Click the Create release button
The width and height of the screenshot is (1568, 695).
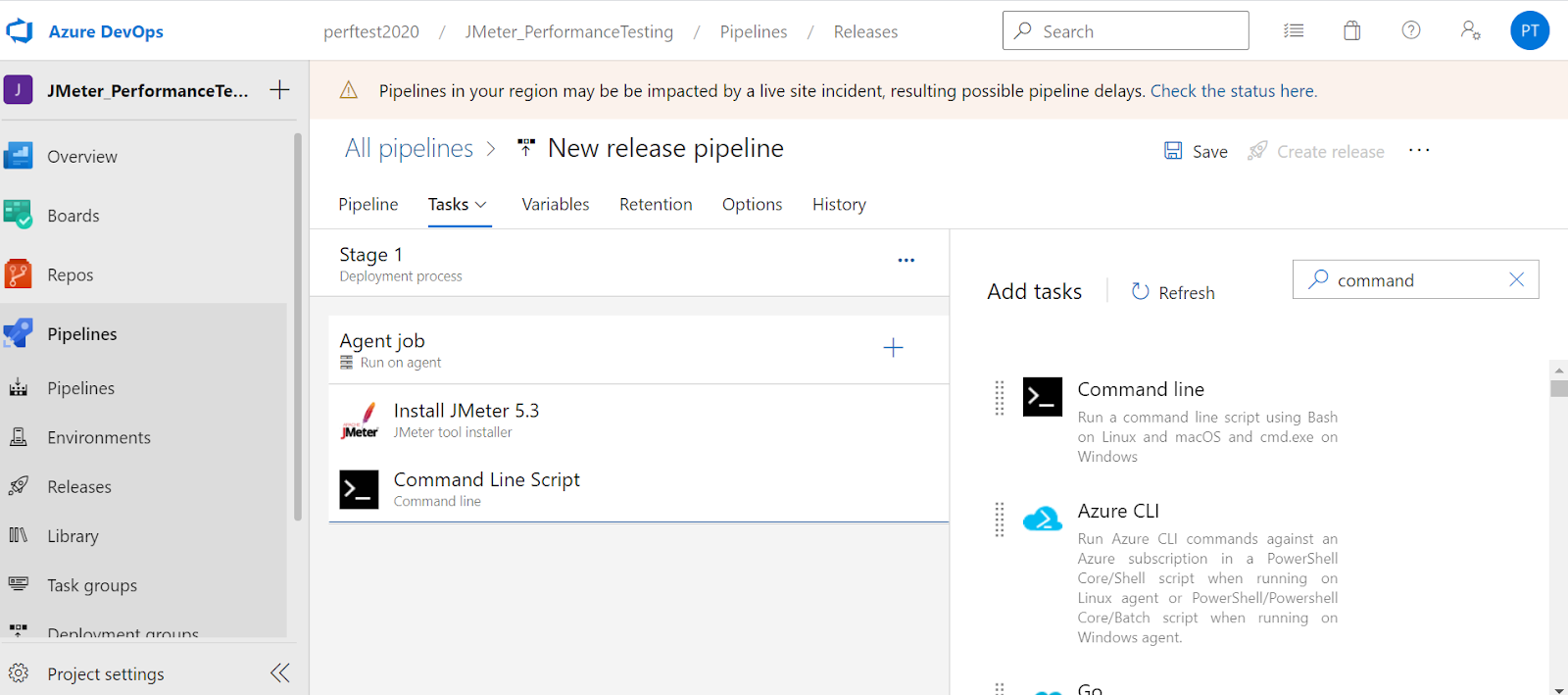click(x=1316, y=151)
